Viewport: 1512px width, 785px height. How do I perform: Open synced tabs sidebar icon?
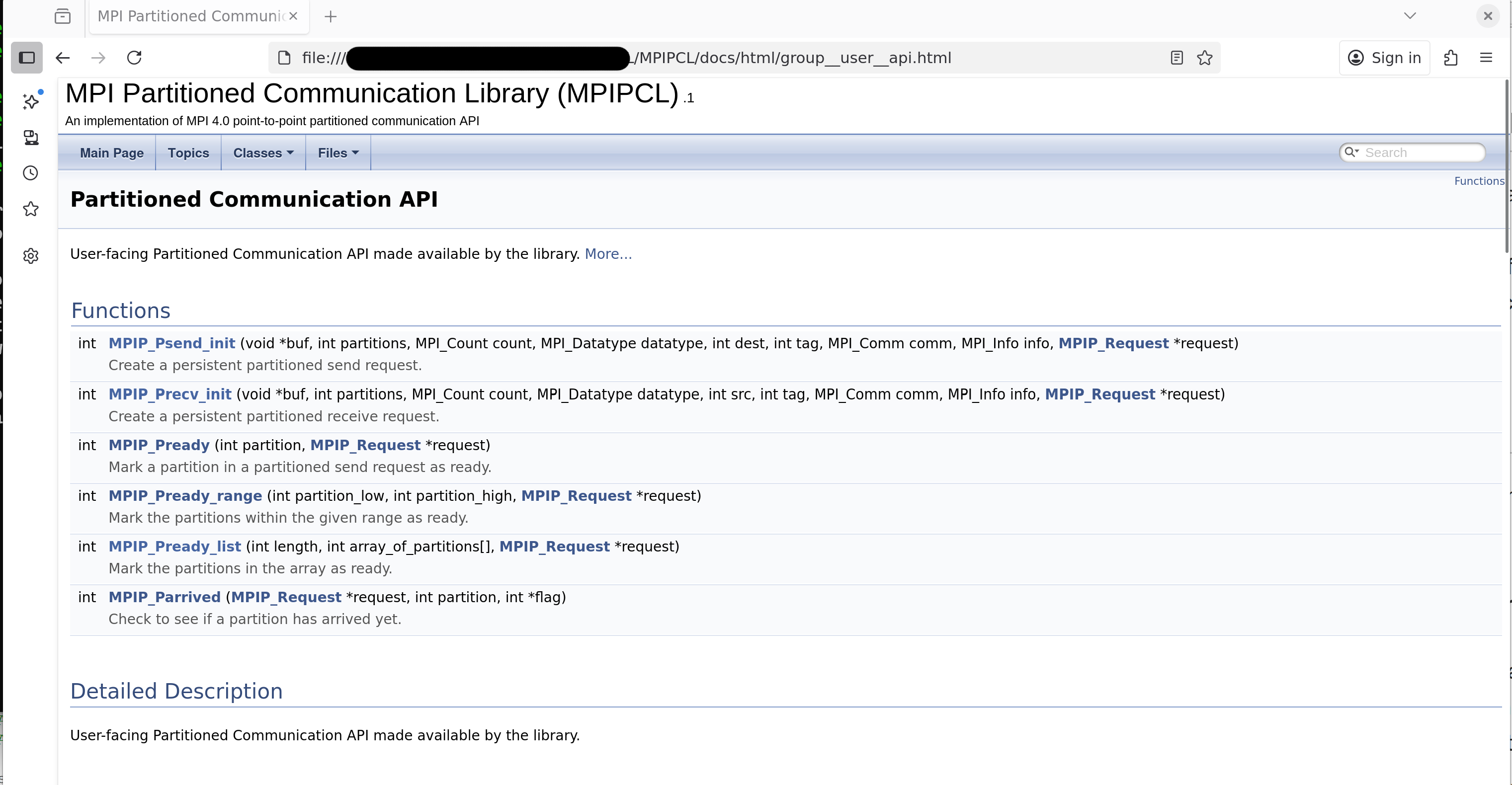pos(31,137)
